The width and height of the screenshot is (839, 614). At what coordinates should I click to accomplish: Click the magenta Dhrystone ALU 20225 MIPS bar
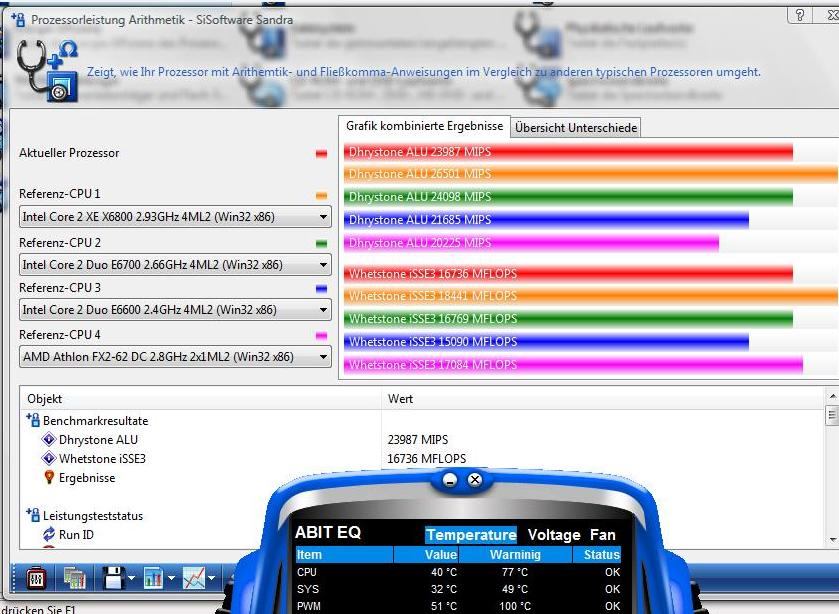(531, 243)
